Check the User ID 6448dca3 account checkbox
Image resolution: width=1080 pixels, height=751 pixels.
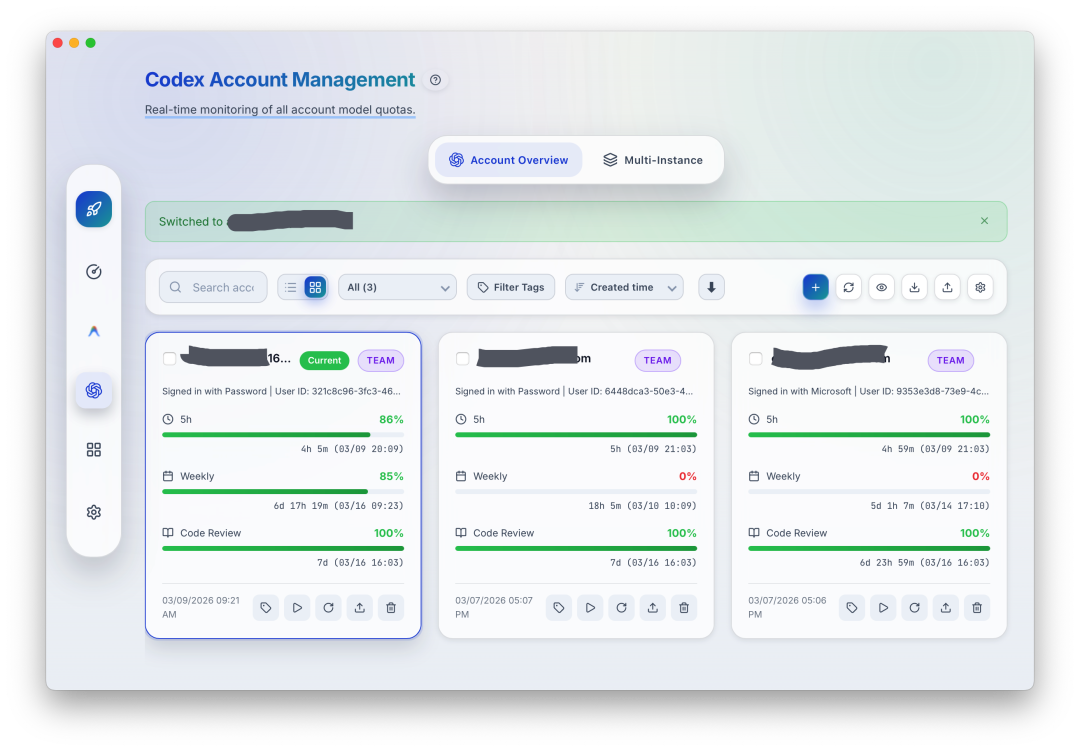(x=463, y=359)
